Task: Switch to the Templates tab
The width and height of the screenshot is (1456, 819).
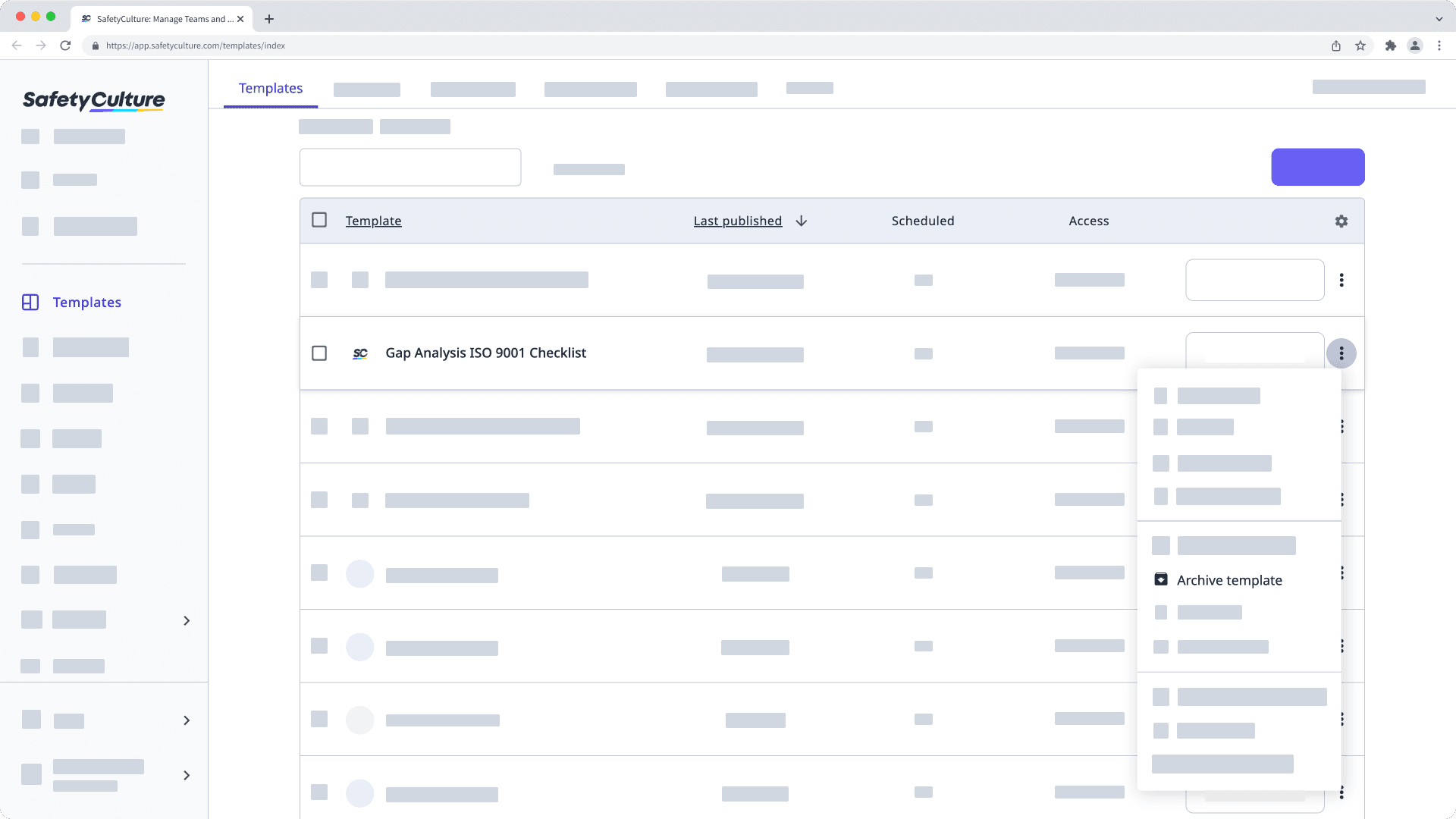Action: click(271, 88)
